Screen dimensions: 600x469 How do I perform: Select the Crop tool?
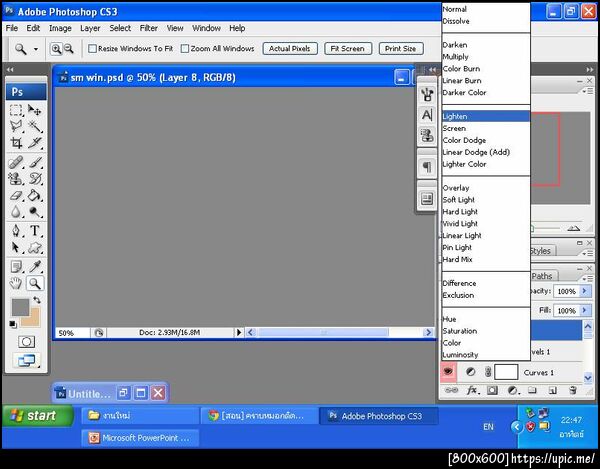point(16,143)
